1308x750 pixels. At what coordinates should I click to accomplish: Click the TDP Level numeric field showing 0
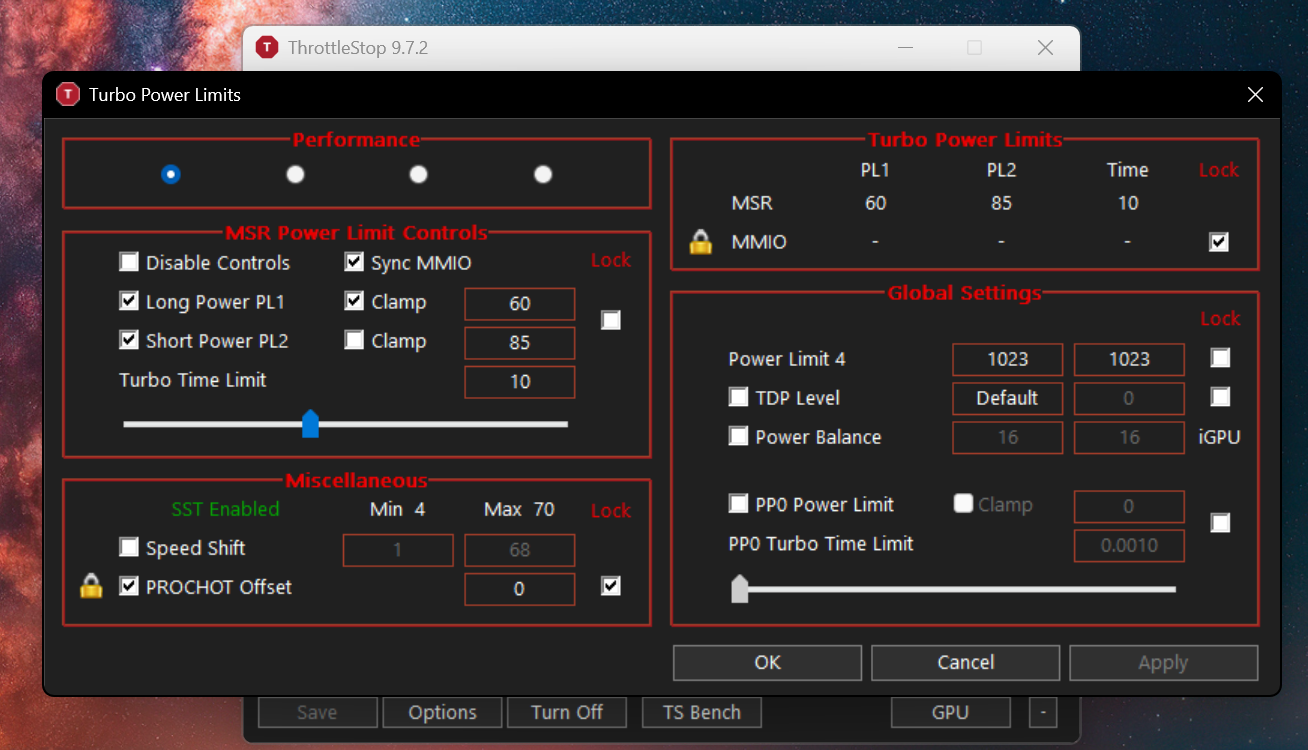tap(1129, 398)
